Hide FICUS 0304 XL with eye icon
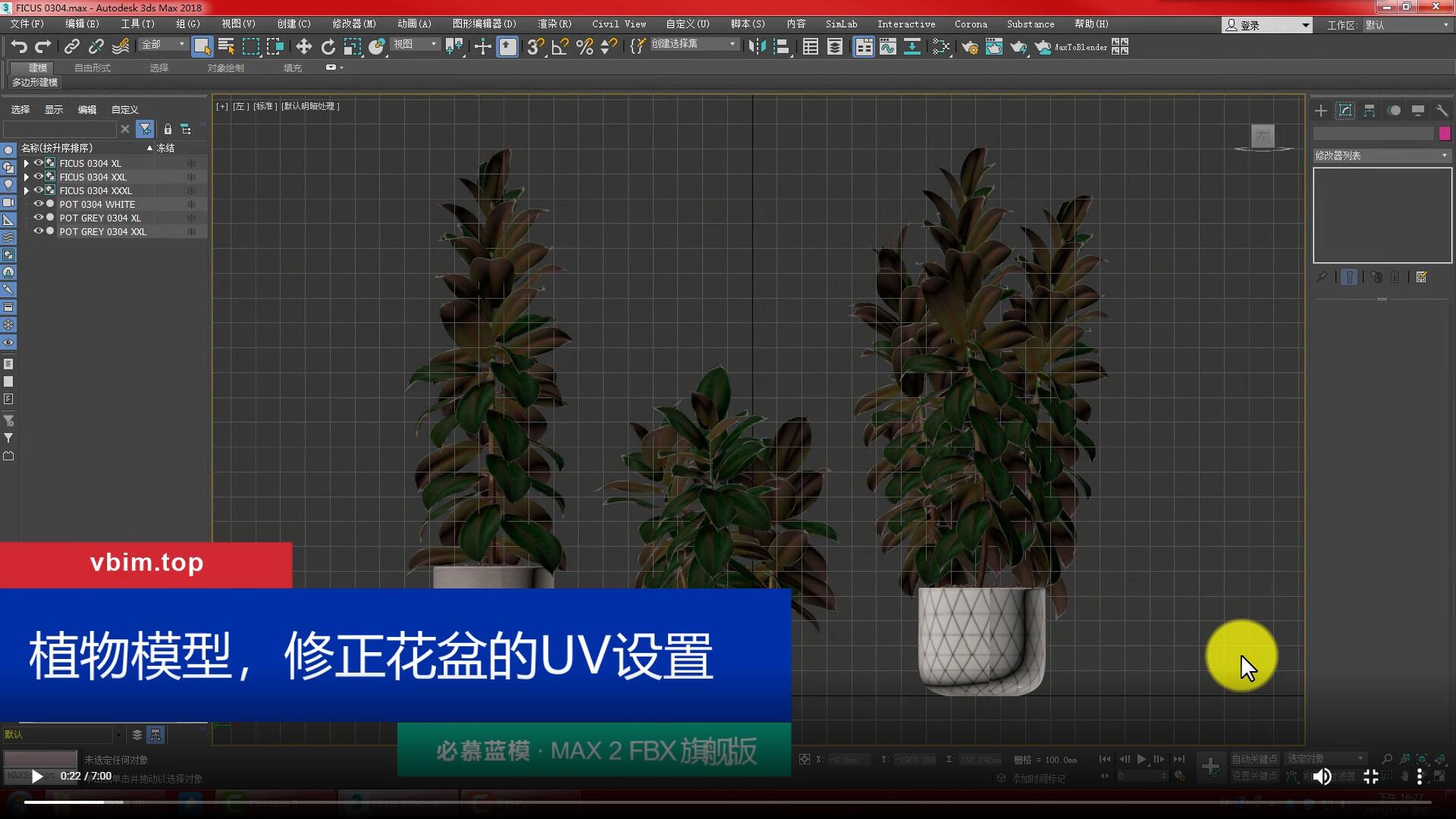 click(x=38, y=163)
